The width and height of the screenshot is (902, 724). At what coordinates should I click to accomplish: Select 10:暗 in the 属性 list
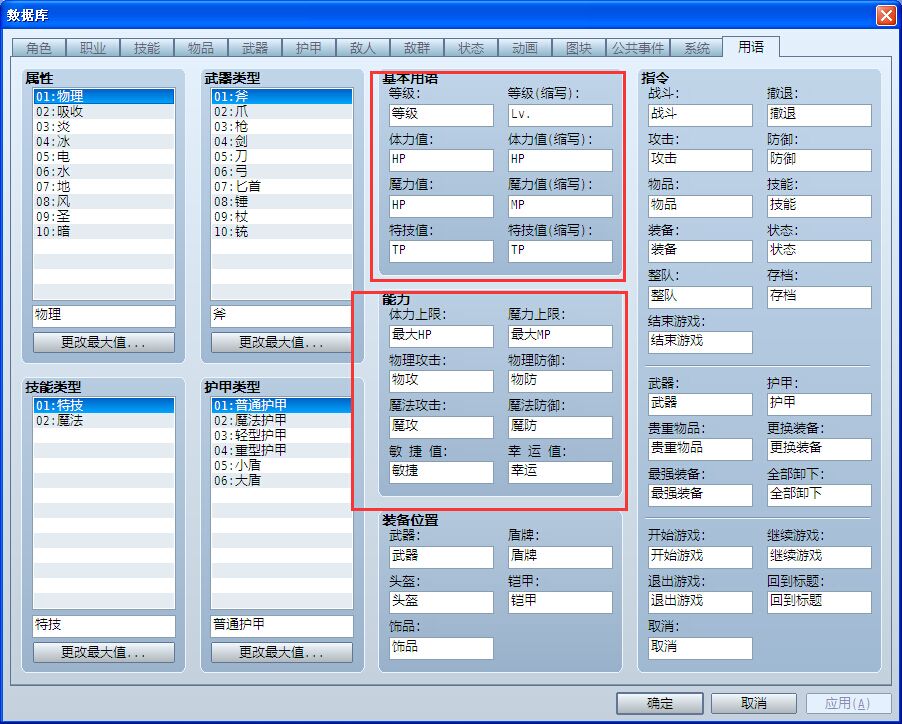[x=104, y=231]
